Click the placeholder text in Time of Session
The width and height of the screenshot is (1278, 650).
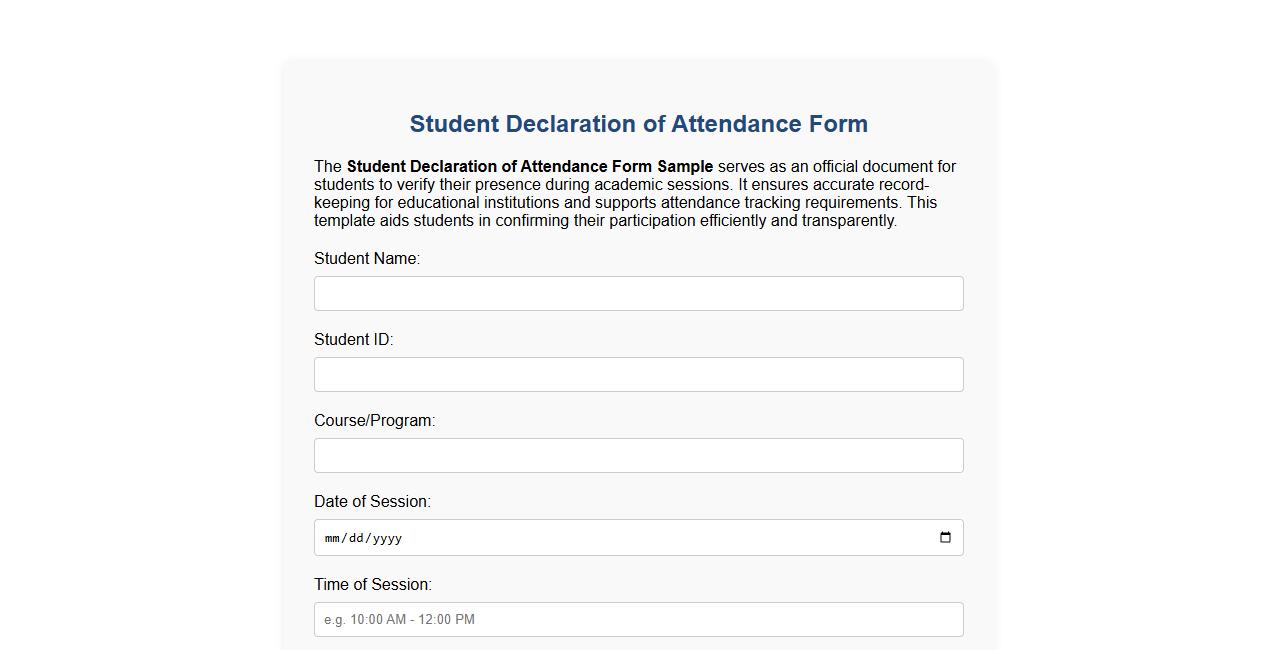pyautogui.click(x=398, y=619)
